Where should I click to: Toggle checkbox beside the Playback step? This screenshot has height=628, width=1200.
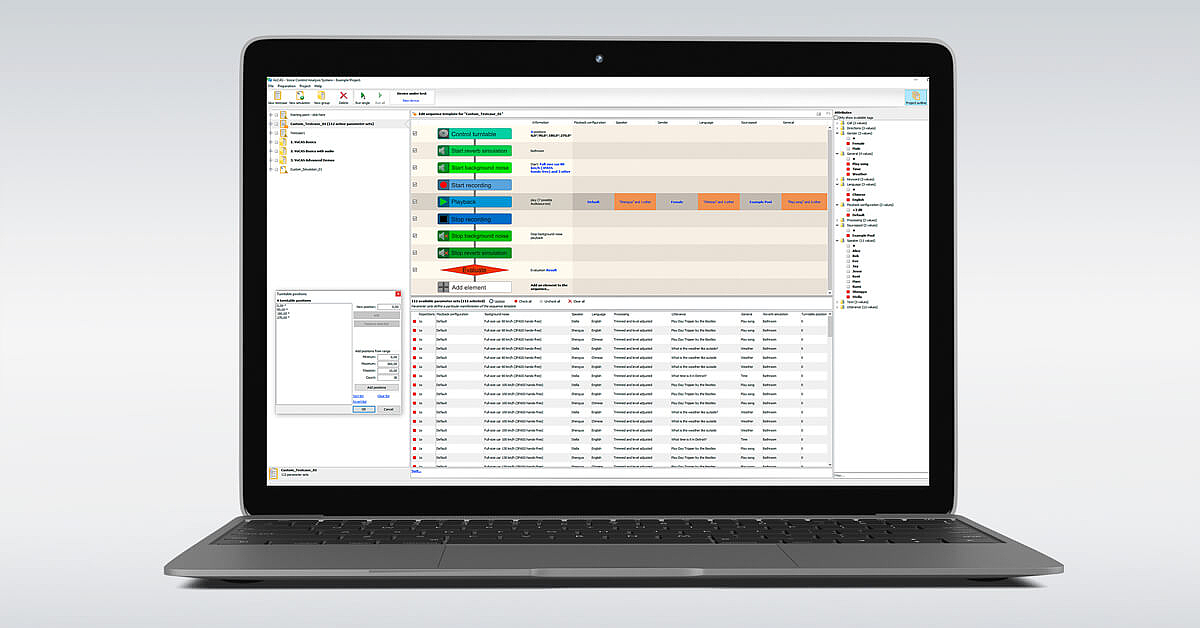click(x=416, y=202)
